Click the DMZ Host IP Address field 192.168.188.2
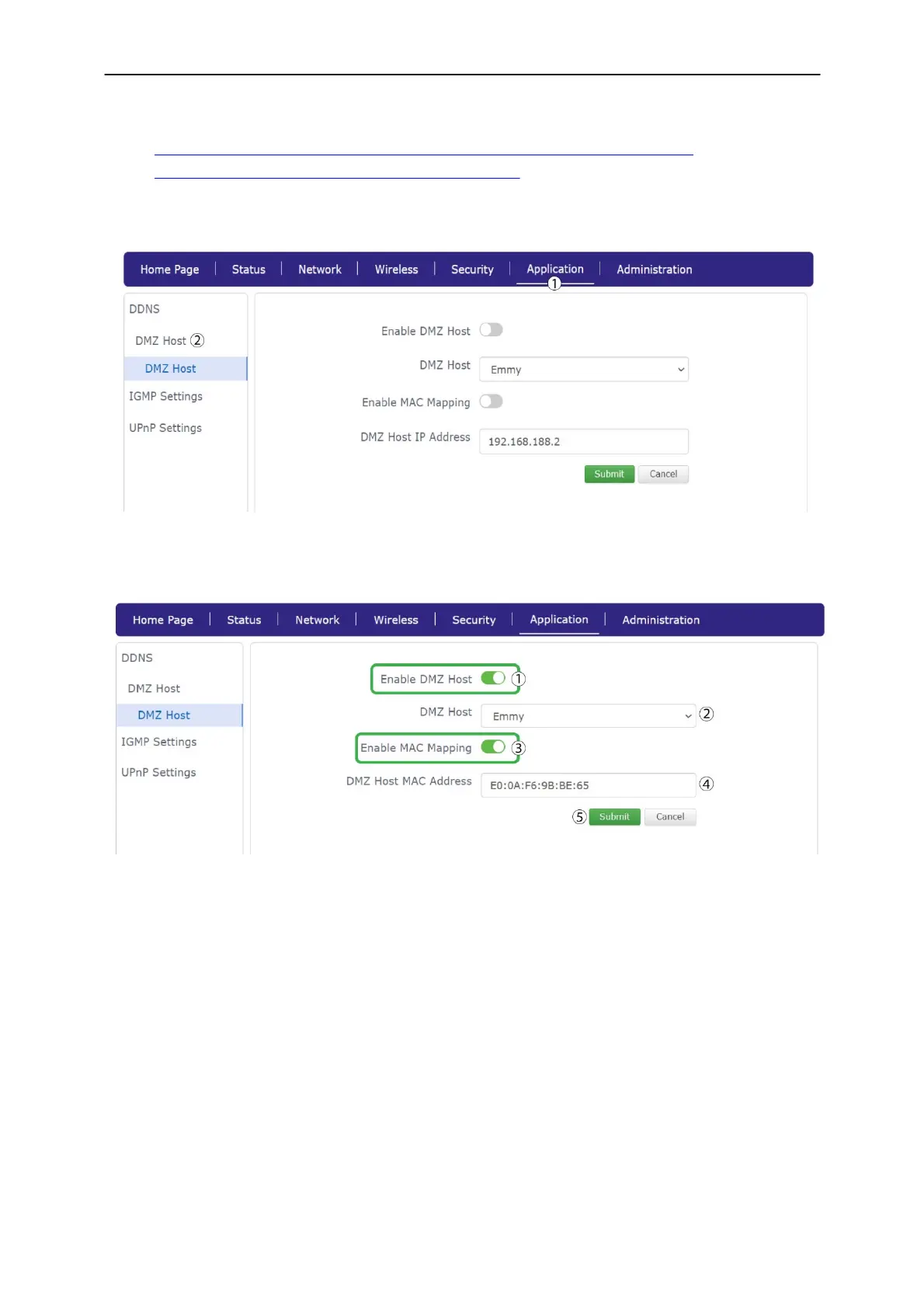 pyautogui.click(x=583, y=441)
